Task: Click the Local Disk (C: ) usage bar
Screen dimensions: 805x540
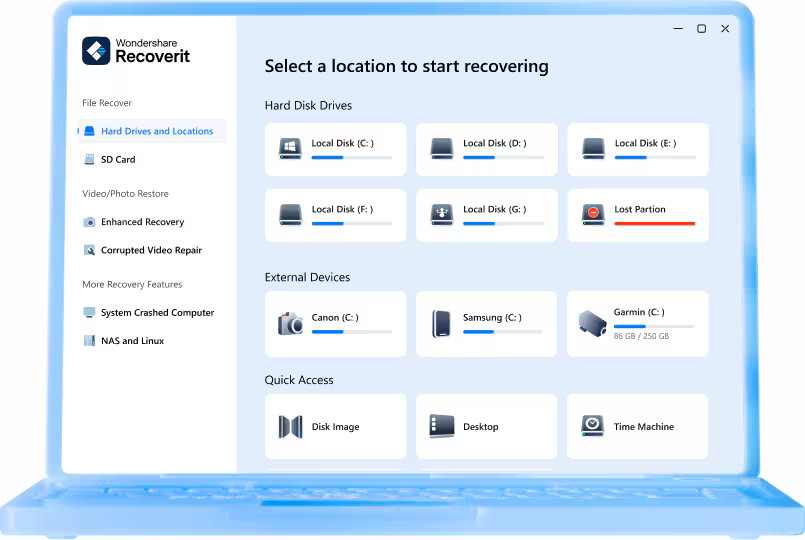Action: click(352, 158)
